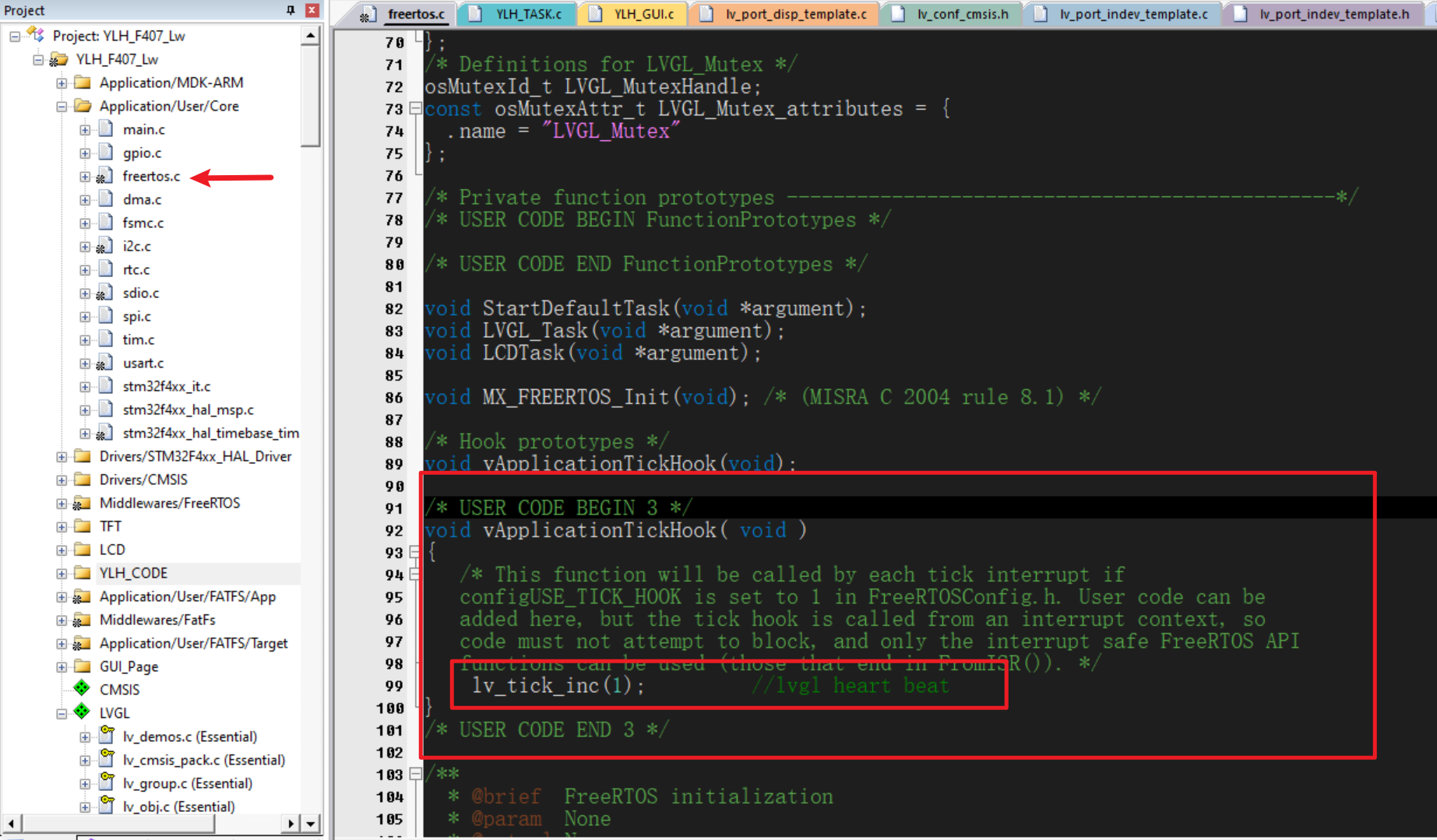The image size is (1437, 840).
Task: Click the Drivers/CMSIS folder icon
Action: [82, 480]
